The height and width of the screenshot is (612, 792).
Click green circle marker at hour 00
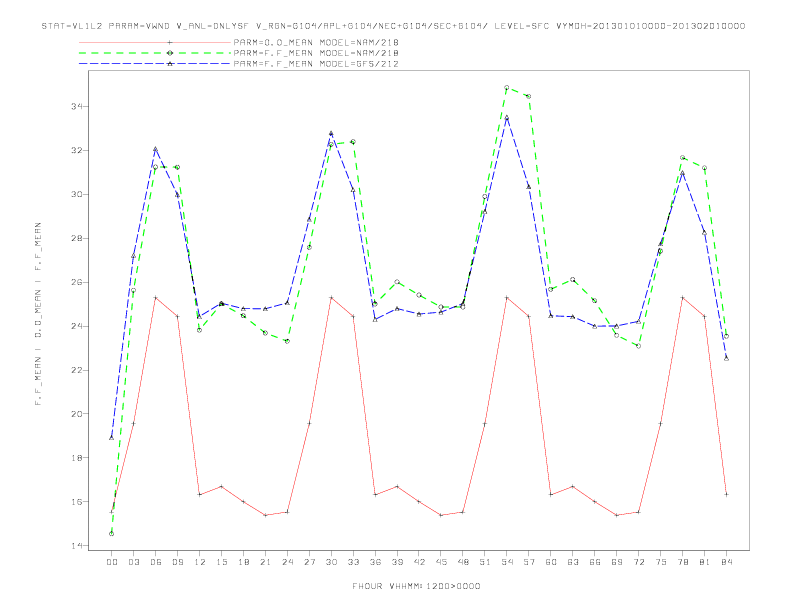click(x=112, y=534)
